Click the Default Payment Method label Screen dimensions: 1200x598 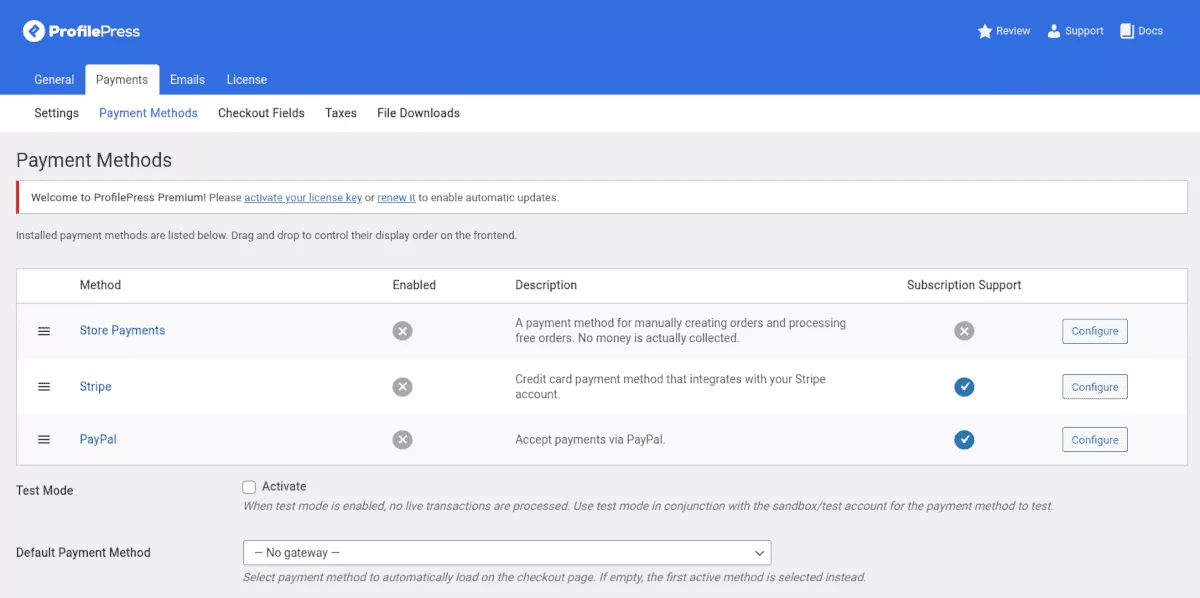click(x=83, y=553)
